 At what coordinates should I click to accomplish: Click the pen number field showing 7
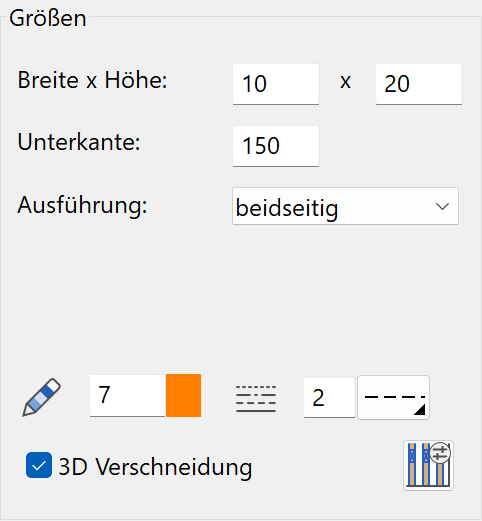tap(127, 395)
